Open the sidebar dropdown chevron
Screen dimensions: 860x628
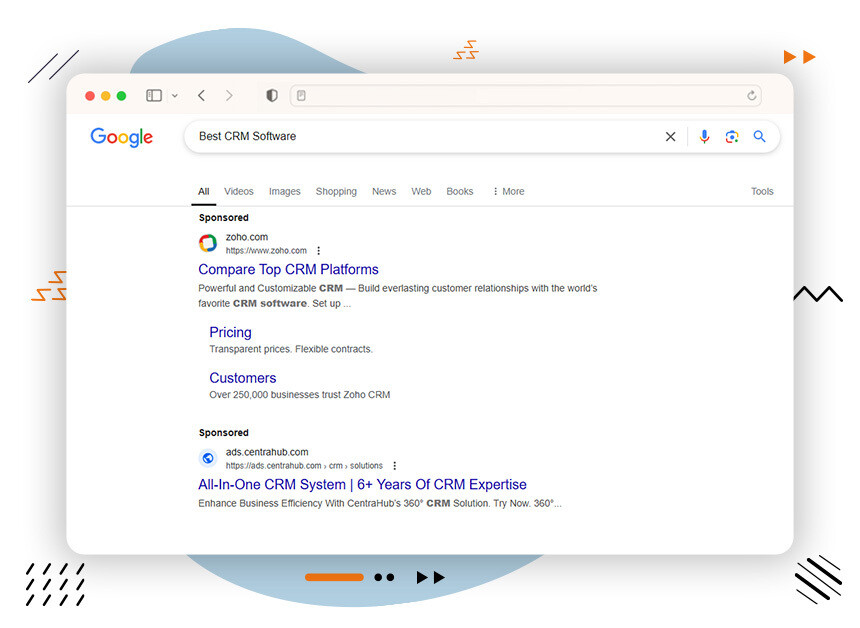(175, 96)
